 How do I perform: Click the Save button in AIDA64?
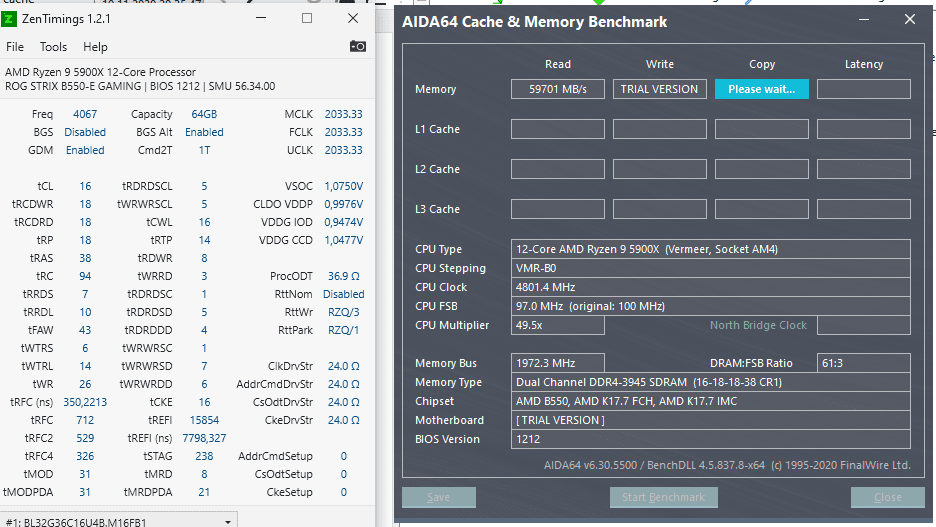click(x=439, y=497)
